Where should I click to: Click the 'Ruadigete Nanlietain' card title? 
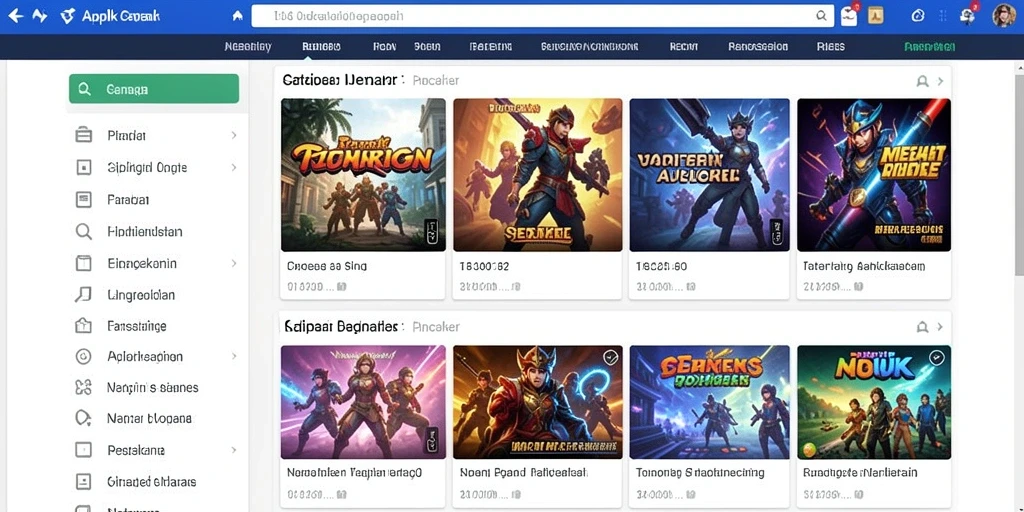[x=860, y=472]
